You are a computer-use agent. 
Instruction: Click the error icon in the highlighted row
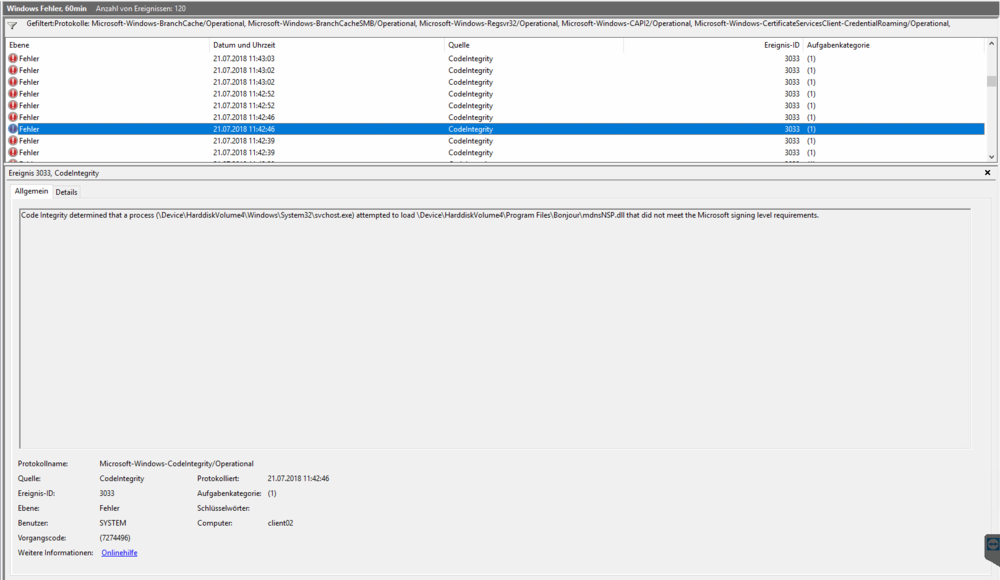[13, 129]
